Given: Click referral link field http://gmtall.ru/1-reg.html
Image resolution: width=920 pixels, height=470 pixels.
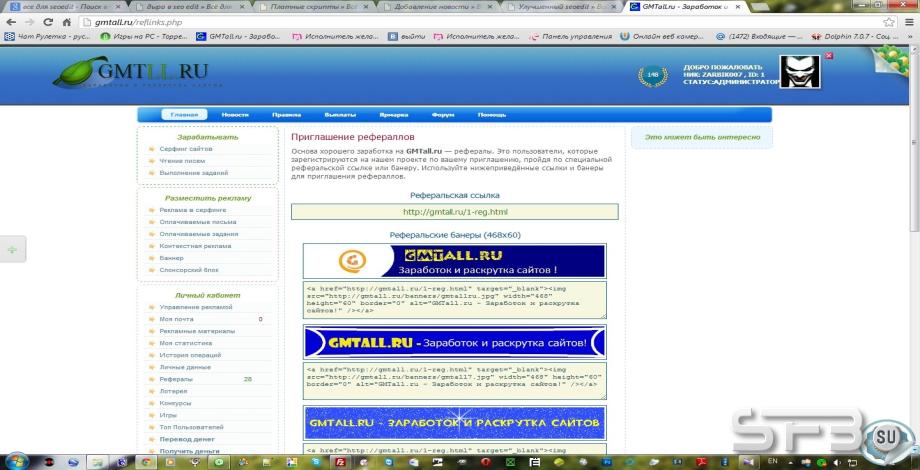Looking at the screenshot, I should click(455, 211).
